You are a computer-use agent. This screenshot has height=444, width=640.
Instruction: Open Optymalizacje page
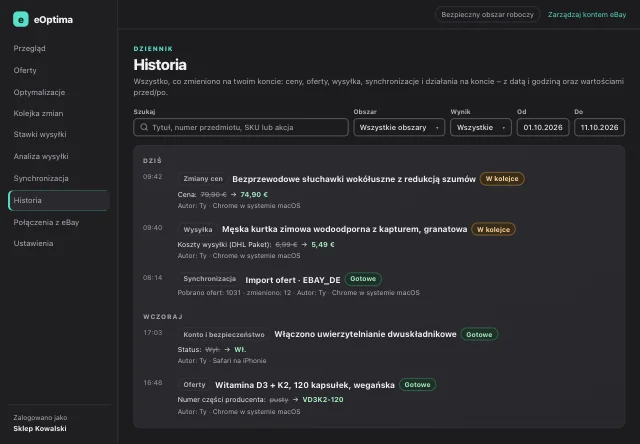[x=39, y=92]
